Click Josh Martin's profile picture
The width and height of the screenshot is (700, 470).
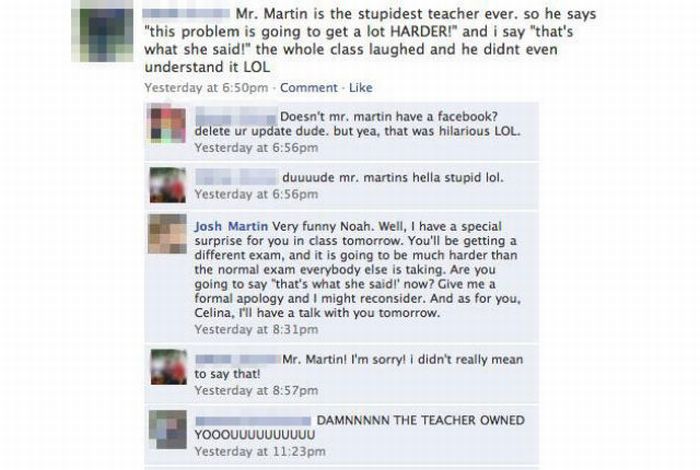point(167,234)
